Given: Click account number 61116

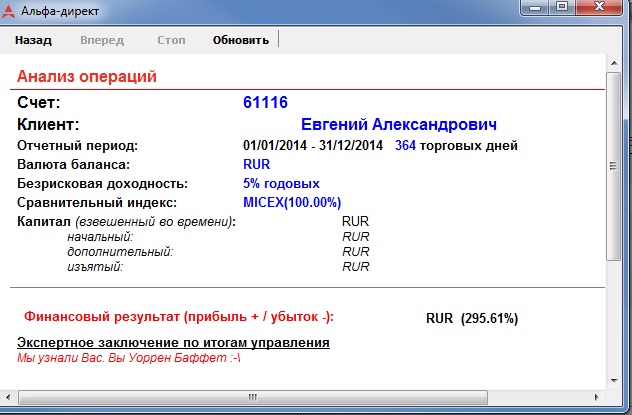Looking at the screenshot, I should pos(265,102).
